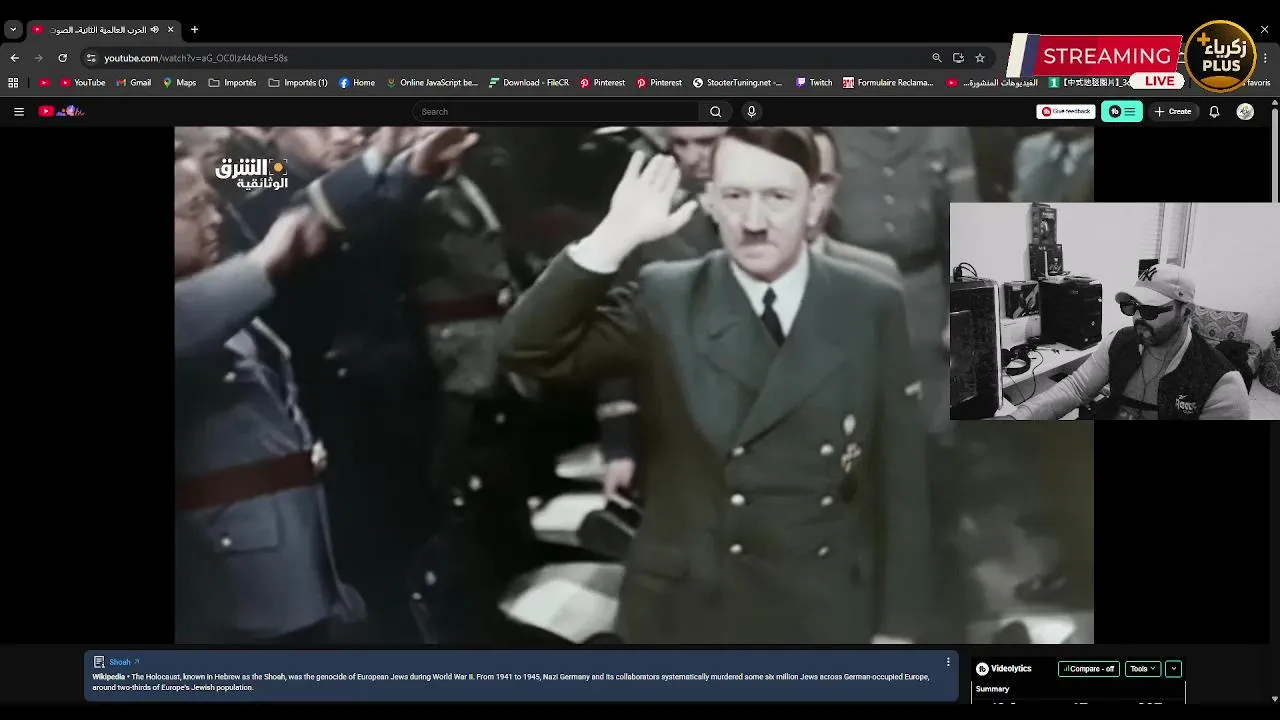Open the Facebook Home bookmark
Screen dimensions: 1280x720
[357, 83]
